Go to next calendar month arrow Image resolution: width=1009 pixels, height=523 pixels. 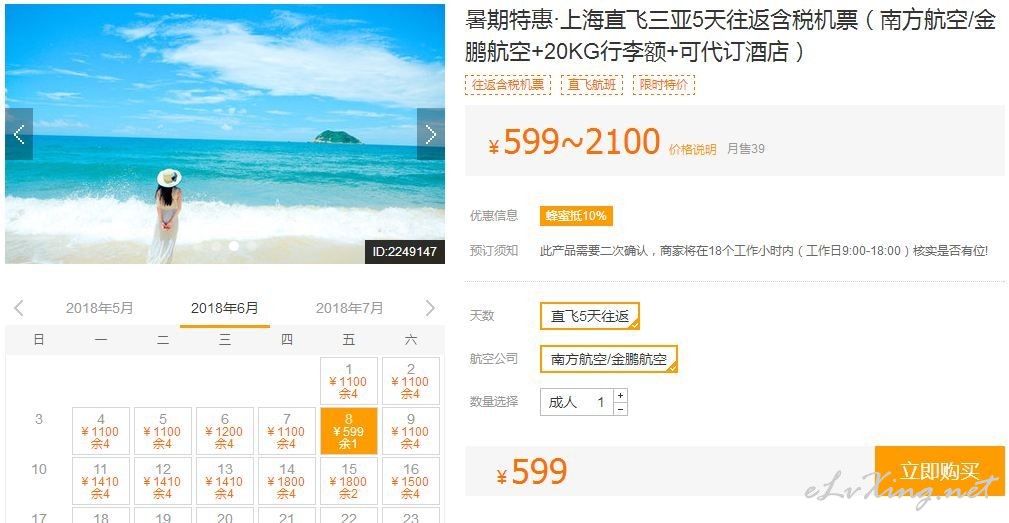pos(430,308)
